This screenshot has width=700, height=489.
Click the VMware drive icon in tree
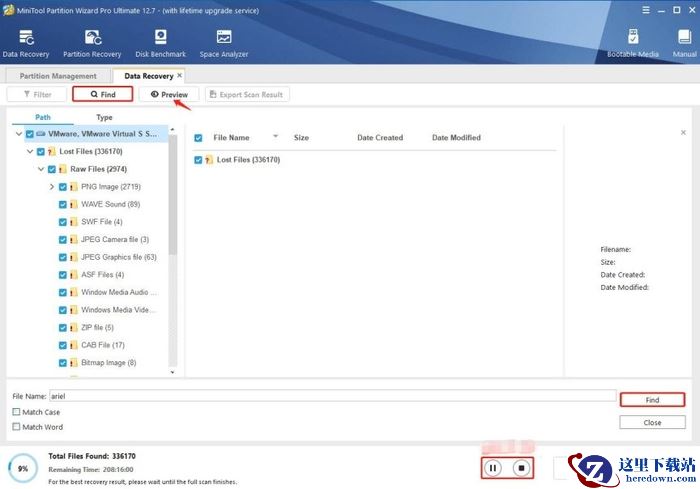tap(41, 134)
